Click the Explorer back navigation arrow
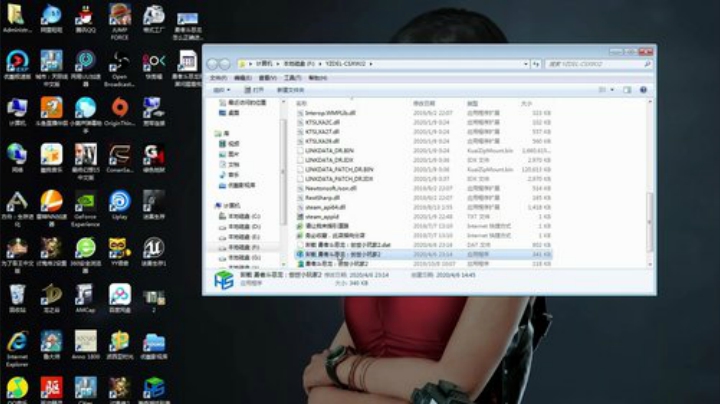 click(212, 64)
